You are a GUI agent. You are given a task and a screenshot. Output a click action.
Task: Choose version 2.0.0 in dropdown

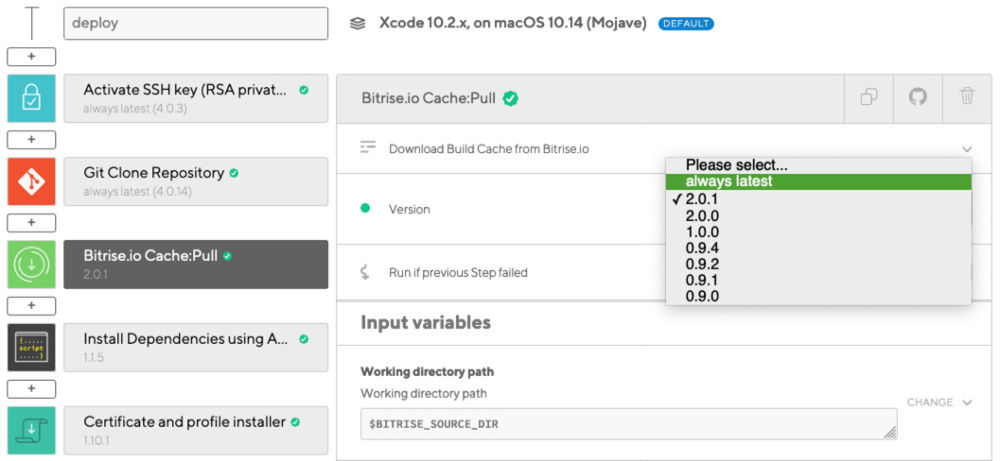tap(818, 216)
